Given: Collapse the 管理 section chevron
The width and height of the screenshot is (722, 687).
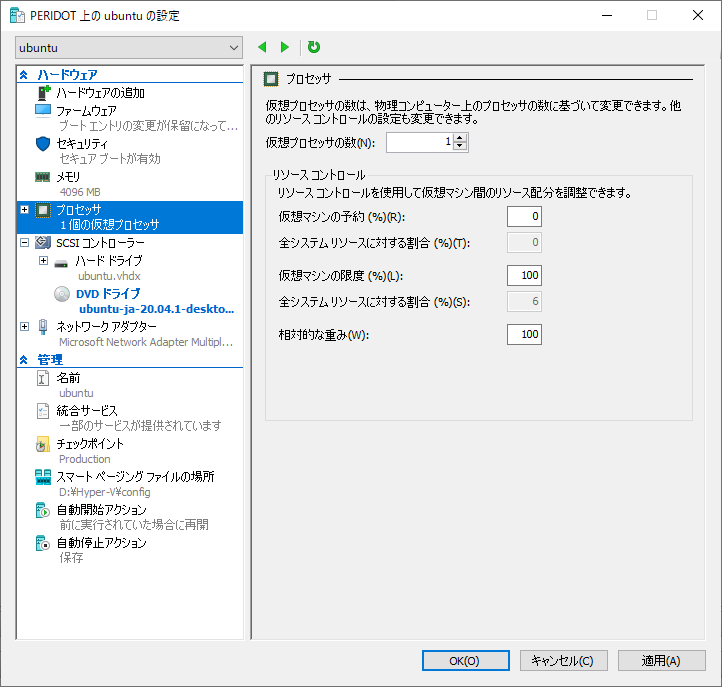Looking at the screenshot, I should tap(23, 360).
